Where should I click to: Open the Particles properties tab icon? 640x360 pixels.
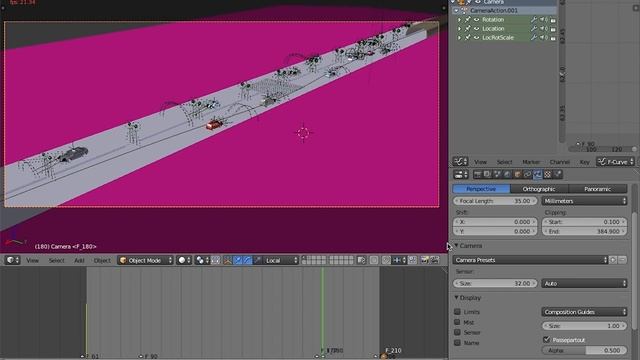(x=558, y=174)
